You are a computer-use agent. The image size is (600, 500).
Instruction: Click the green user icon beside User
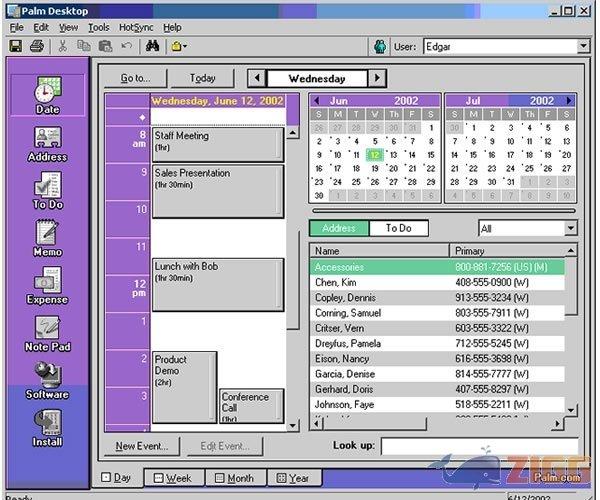click(x=380, y=47)
